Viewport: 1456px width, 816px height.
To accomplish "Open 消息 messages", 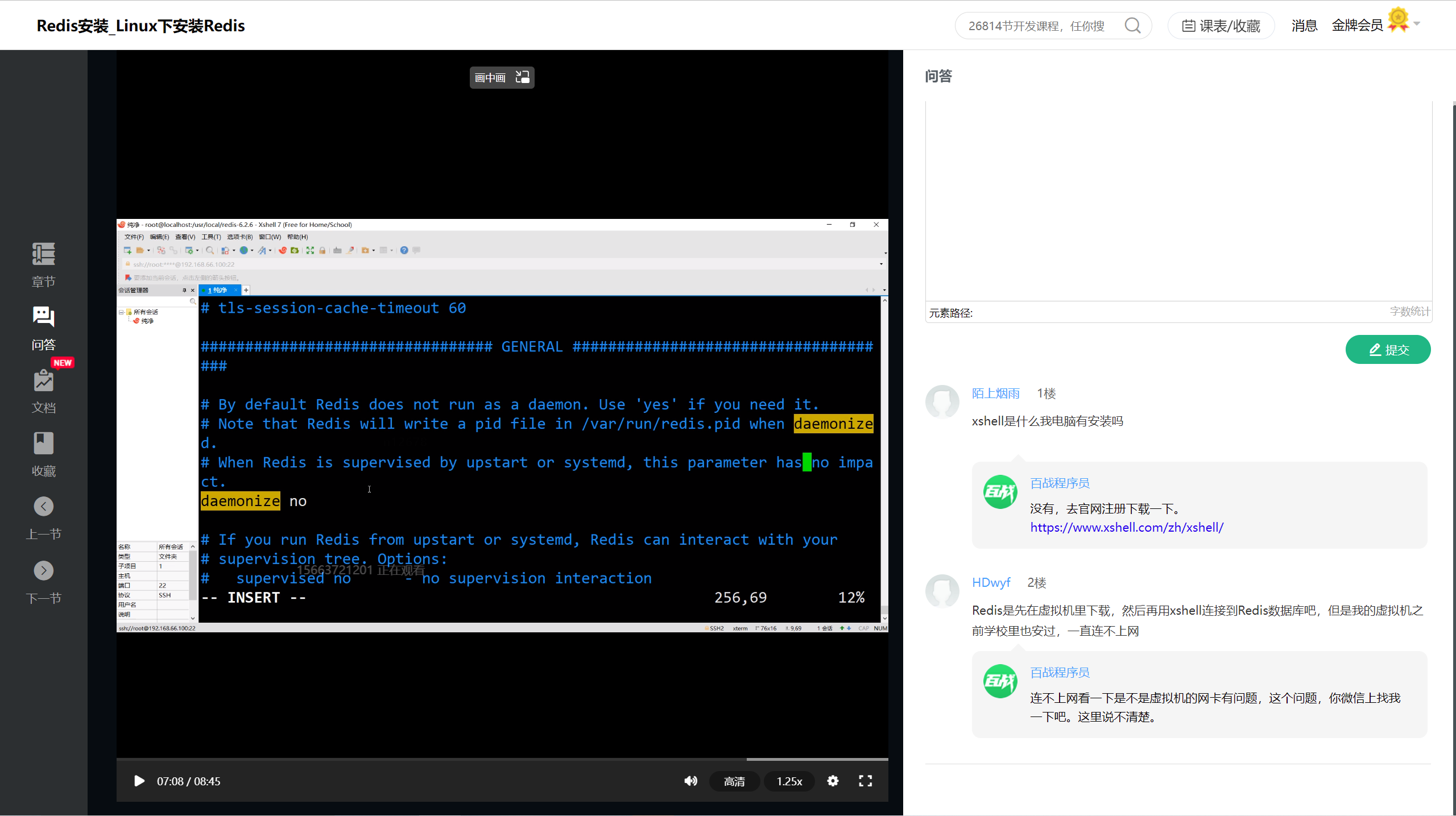I will click(x=1304, y=26).
